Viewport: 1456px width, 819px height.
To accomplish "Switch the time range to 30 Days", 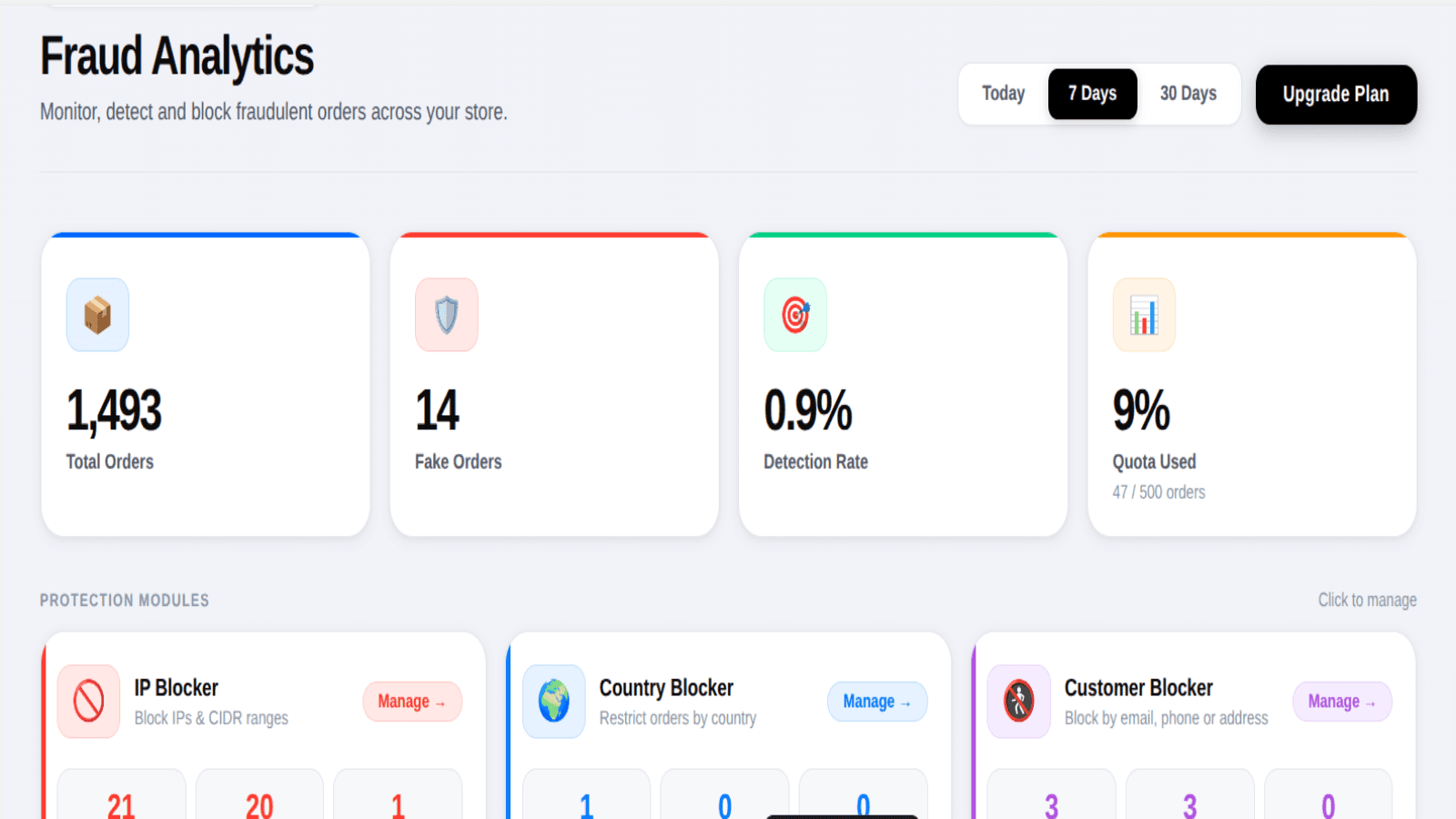I will pyautogui.click(x=1188, y=94).
